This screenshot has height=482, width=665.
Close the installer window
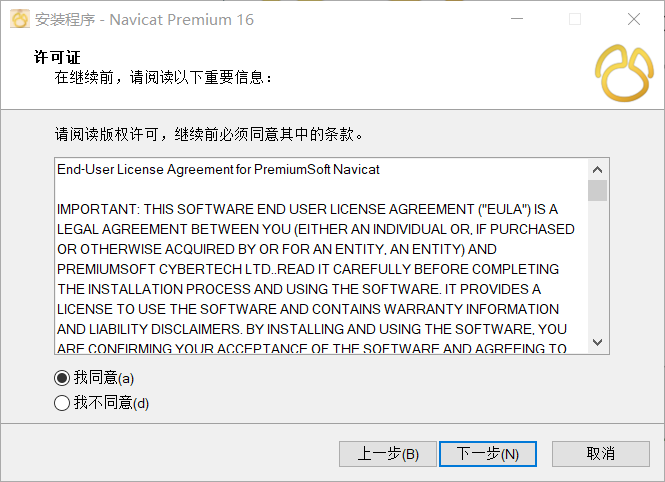[634, 19]
